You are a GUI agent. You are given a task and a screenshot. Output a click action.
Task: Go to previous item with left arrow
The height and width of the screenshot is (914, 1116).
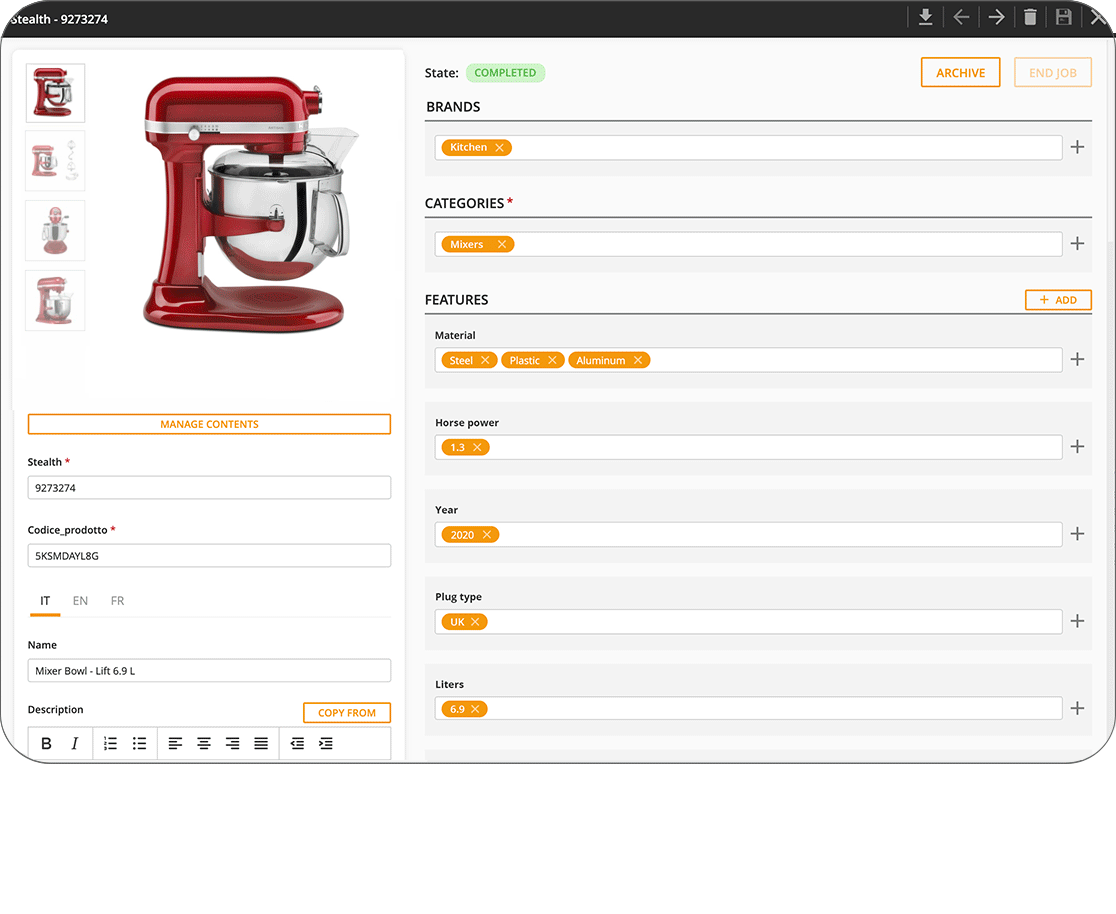(962, 17)
